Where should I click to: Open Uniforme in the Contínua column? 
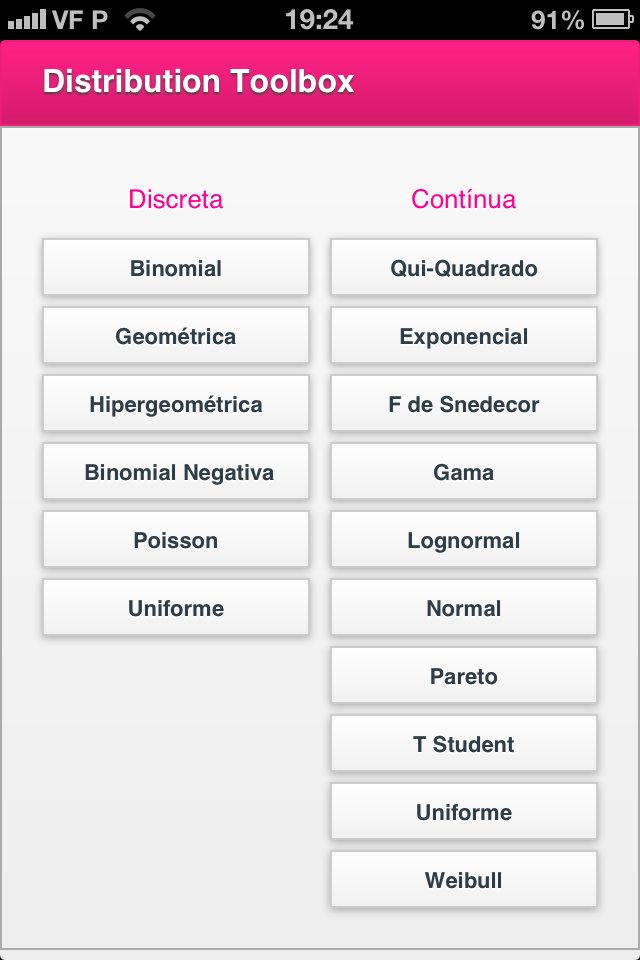click(x=463, y=811)
